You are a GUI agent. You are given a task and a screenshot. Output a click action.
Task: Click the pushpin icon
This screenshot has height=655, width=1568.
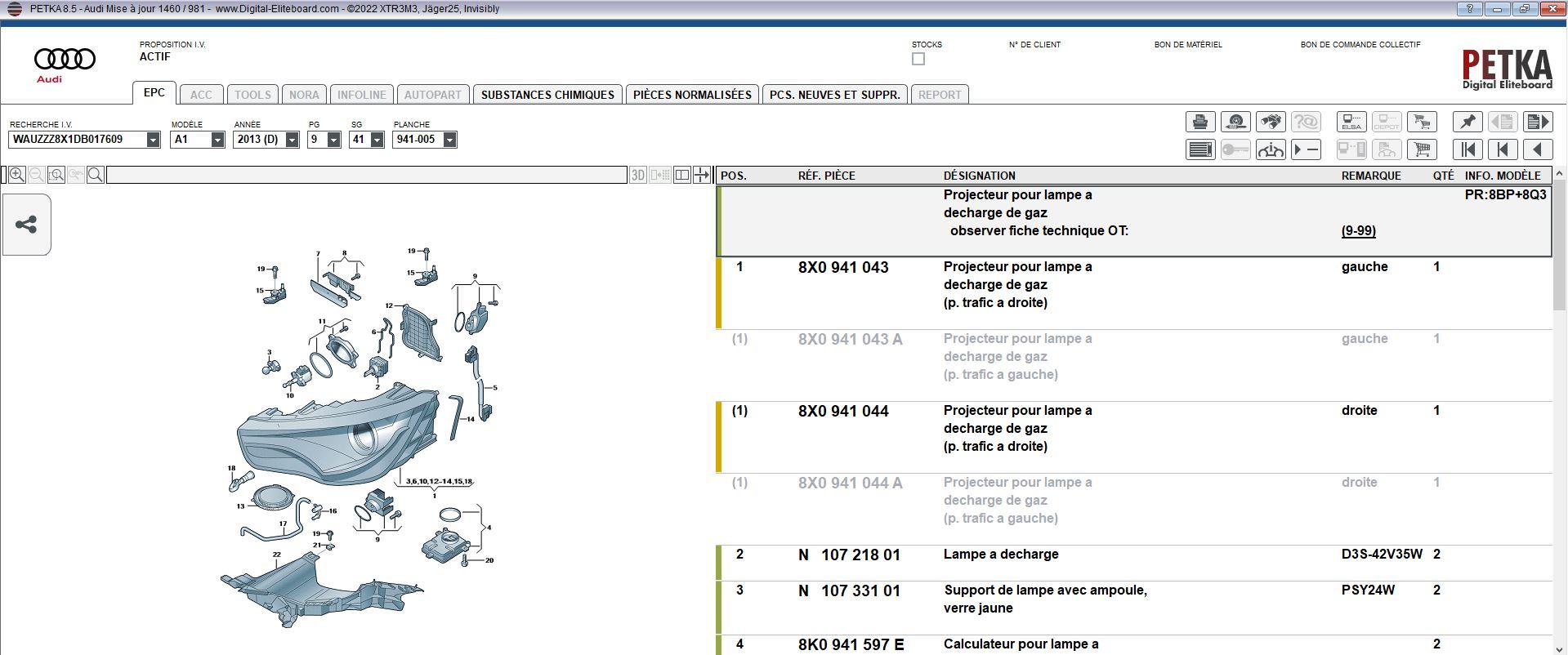pos(1467,122)
